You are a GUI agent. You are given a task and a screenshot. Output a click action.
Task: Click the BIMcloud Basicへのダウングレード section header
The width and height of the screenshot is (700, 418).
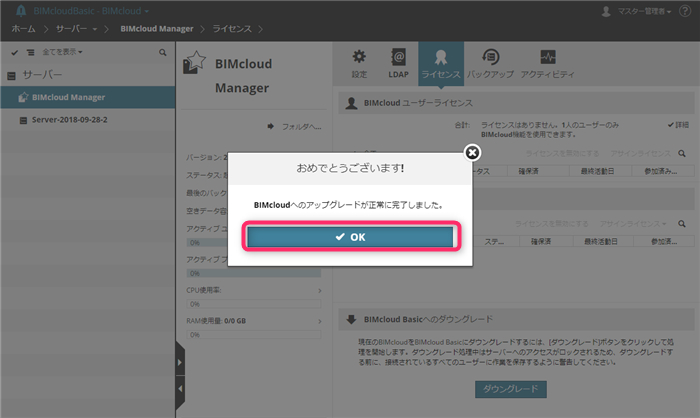pos(516,320)
